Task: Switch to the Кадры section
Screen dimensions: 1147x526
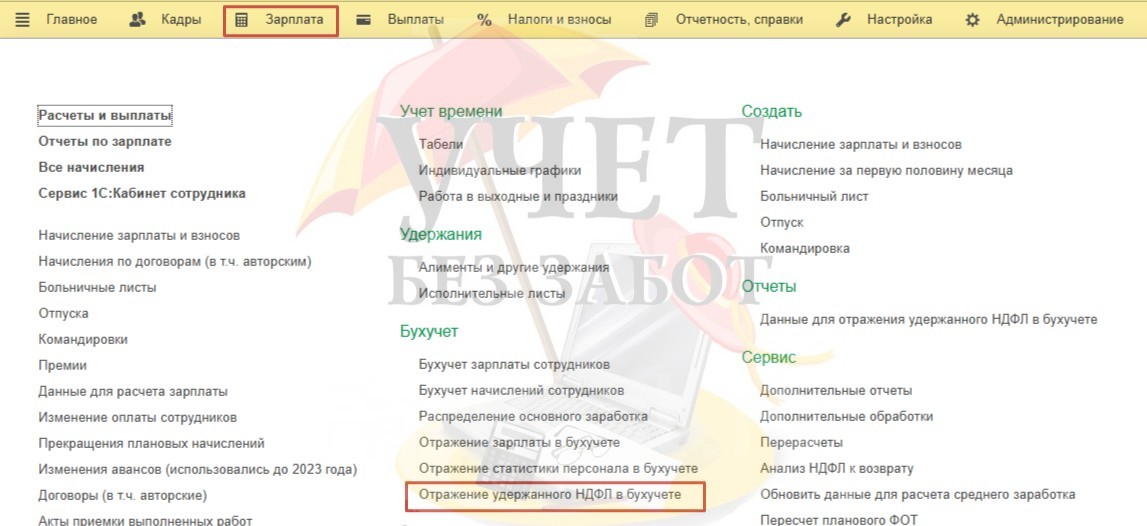Action: (181, 20)
